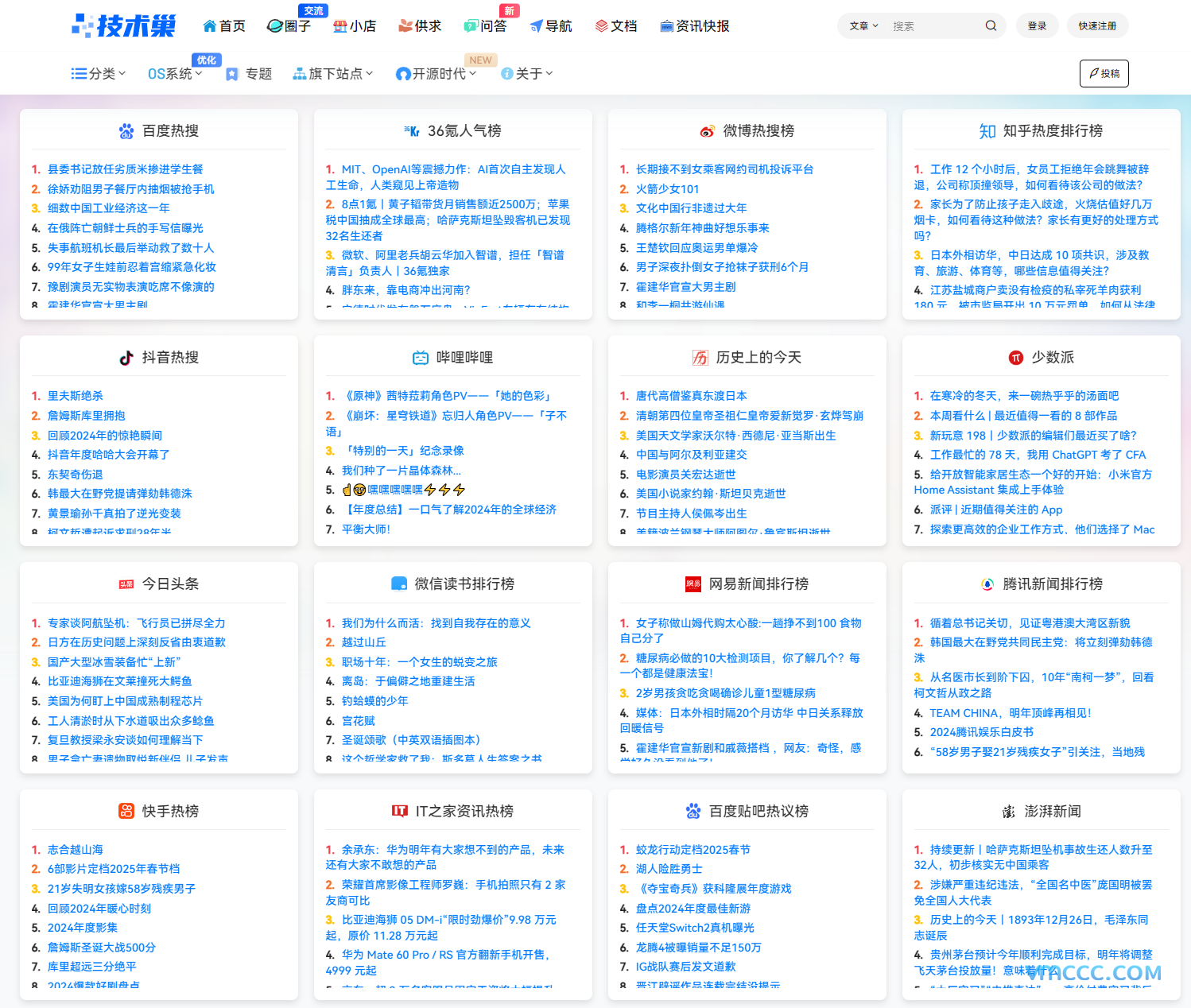Click the news icon beside 资讯快报
1191x1008 pixels.
(x=666, y=26)
